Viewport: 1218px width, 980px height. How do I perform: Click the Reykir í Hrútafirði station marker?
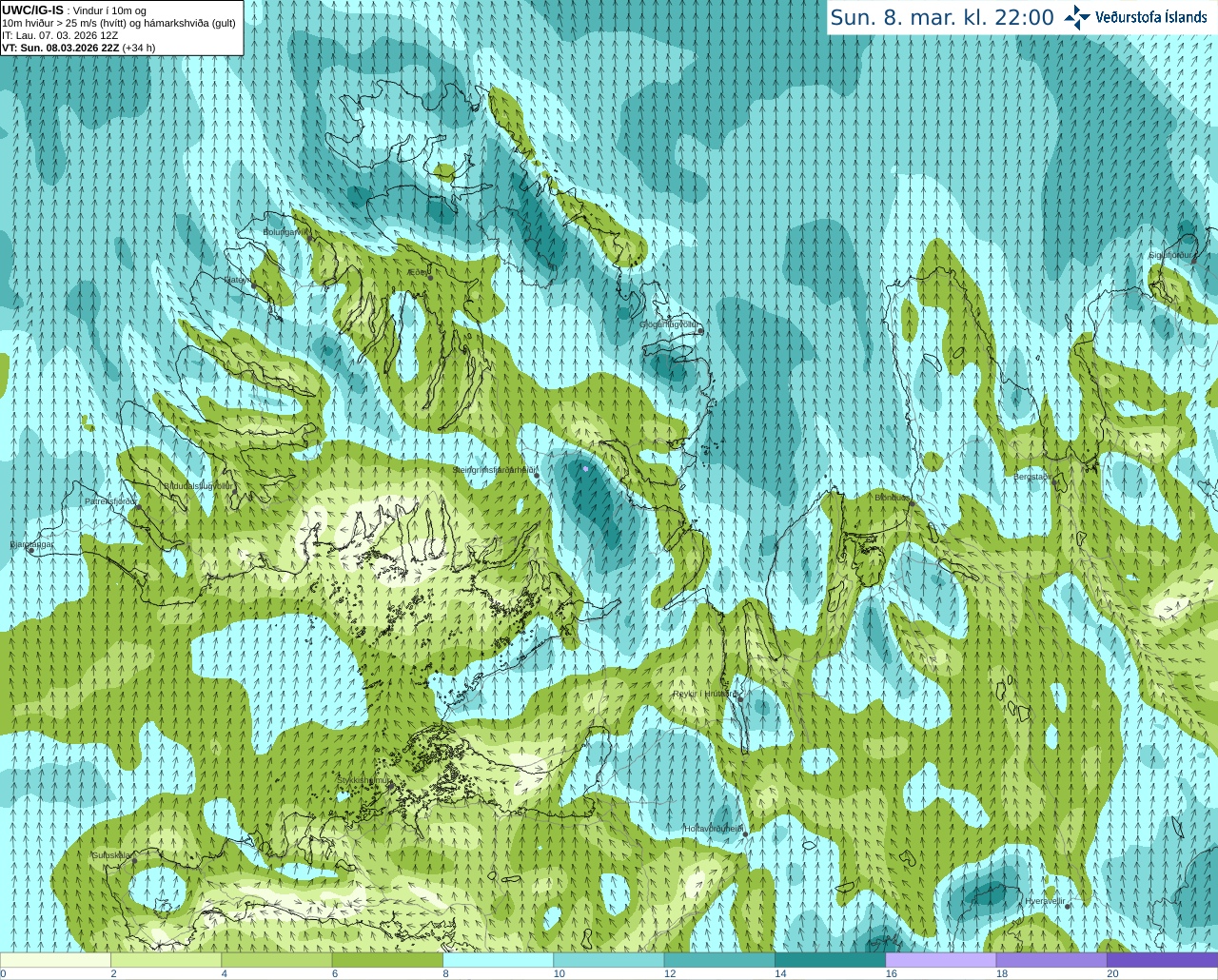pos(739,698)
